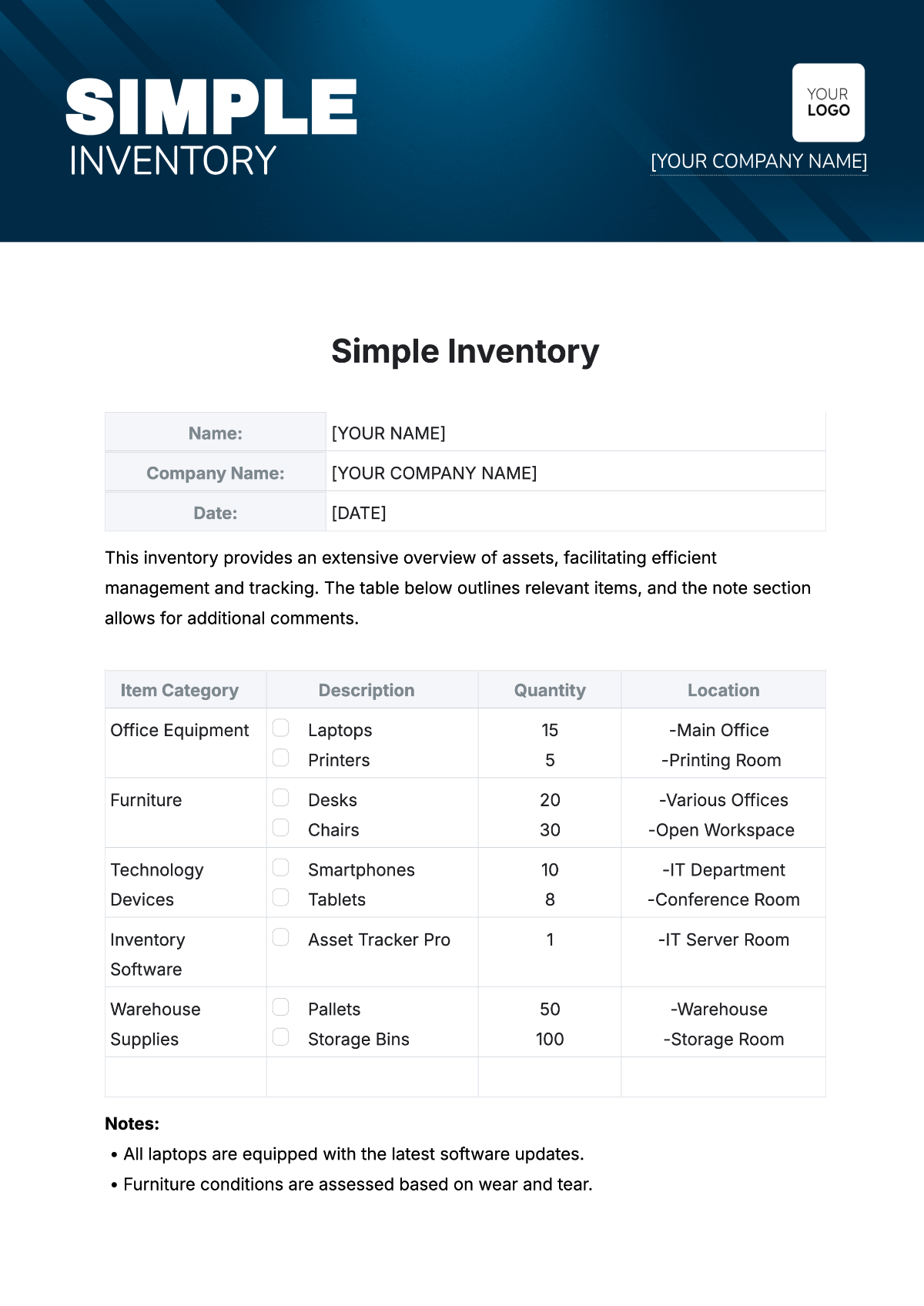
Task: Click the Smartphones description text
Action: click(361, 869)
